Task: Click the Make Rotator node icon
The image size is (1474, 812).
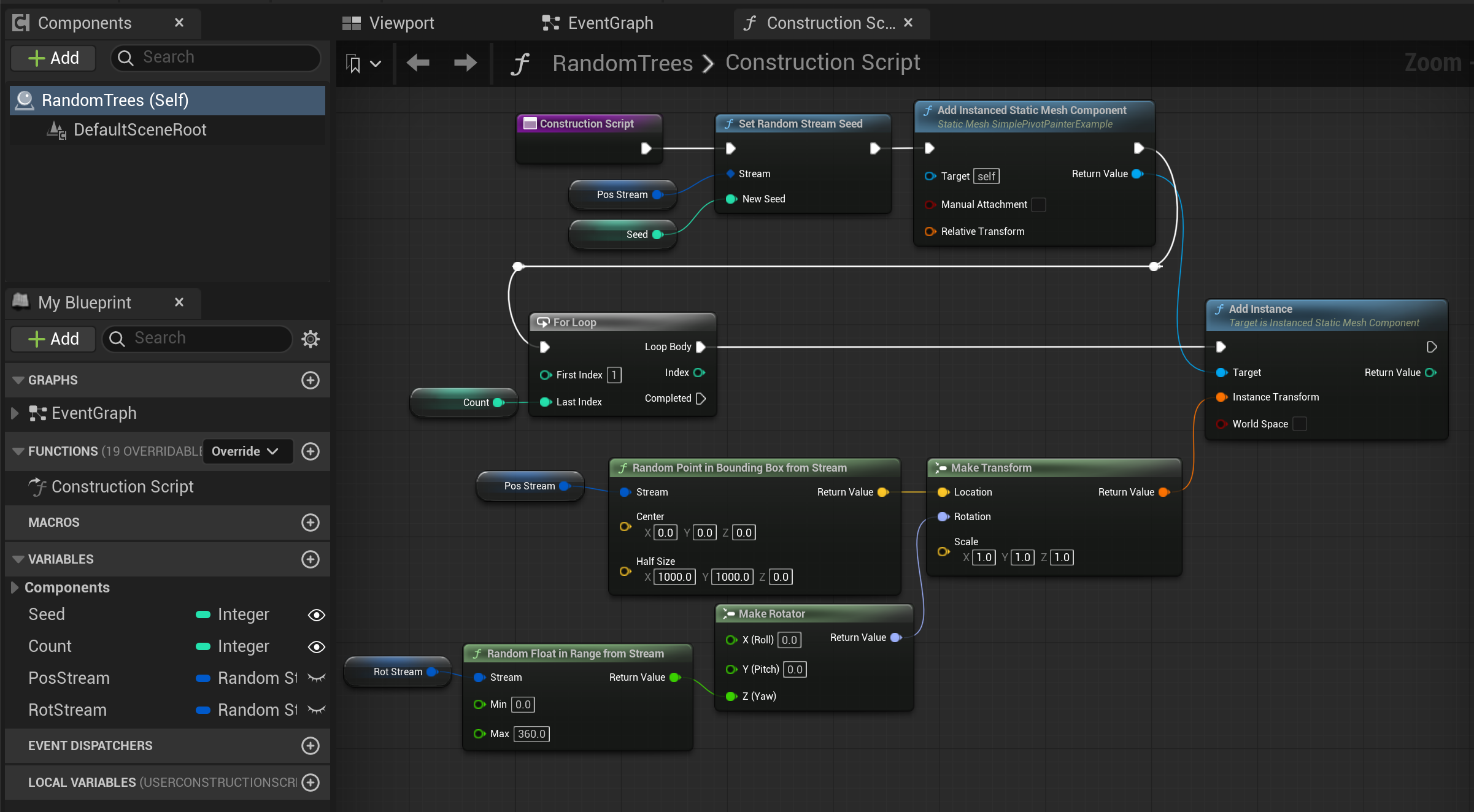Action: click(728, 614)
